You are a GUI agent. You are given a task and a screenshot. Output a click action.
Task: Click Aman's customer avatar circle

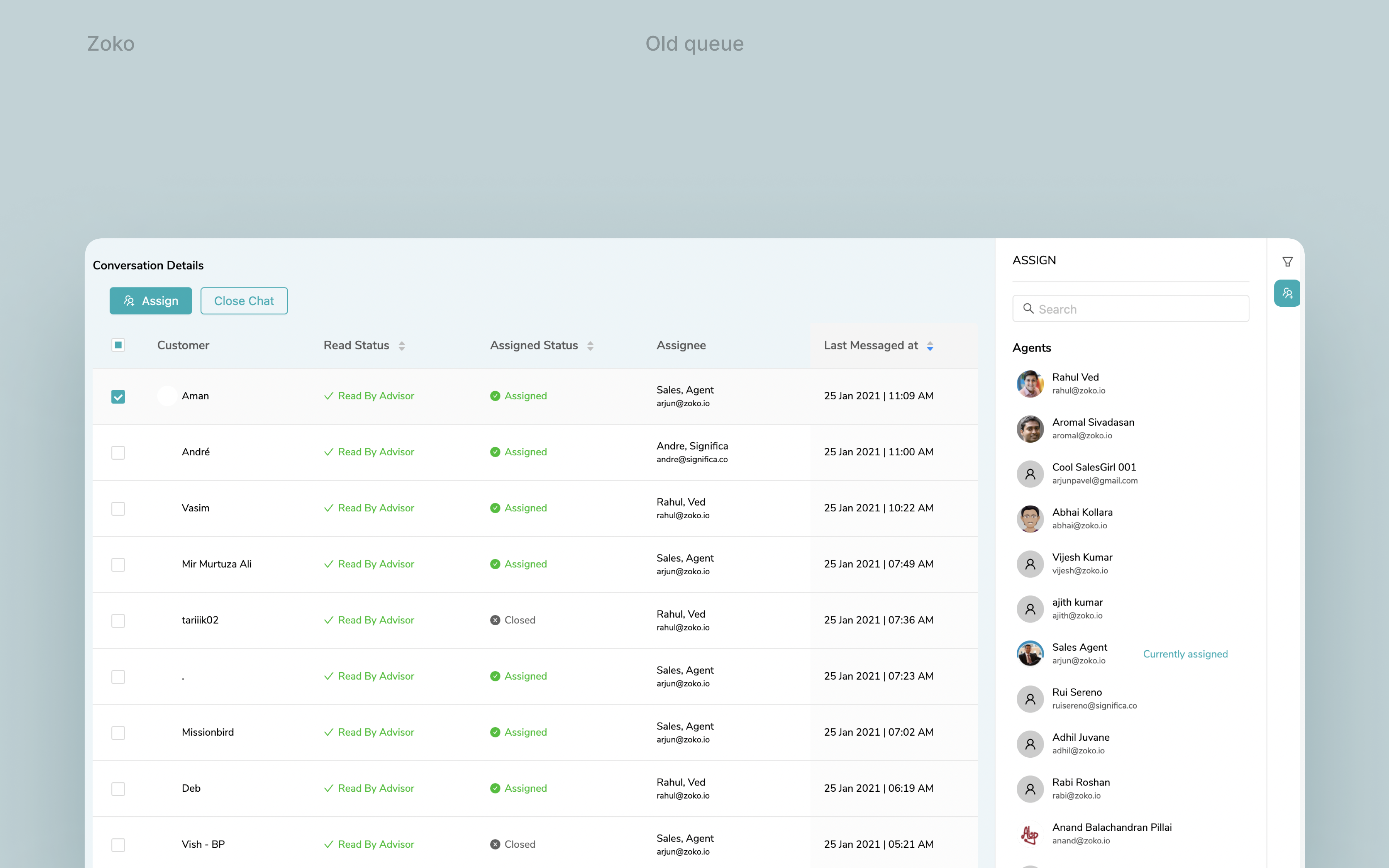coord(167,396)
